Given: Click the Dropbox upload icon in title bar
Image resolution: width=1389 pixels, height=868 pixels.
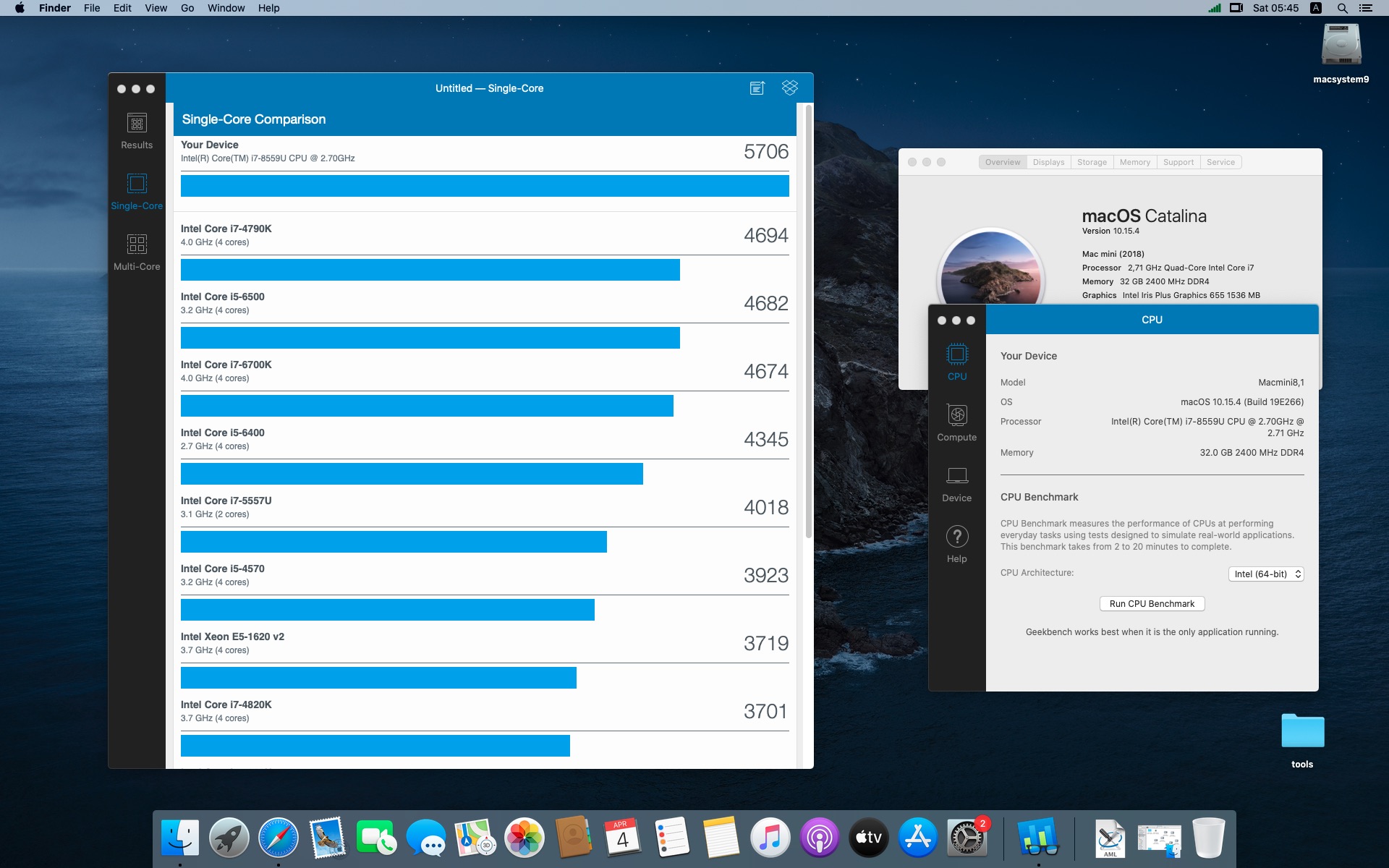Looking at the screenshot, I should (x=789, y=88).
